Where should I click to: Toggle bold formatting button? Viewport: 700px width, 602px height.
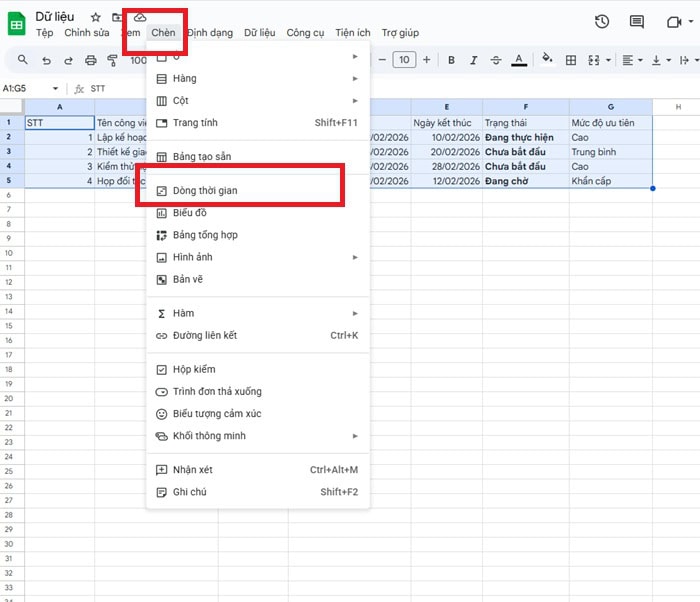(451, 60)
